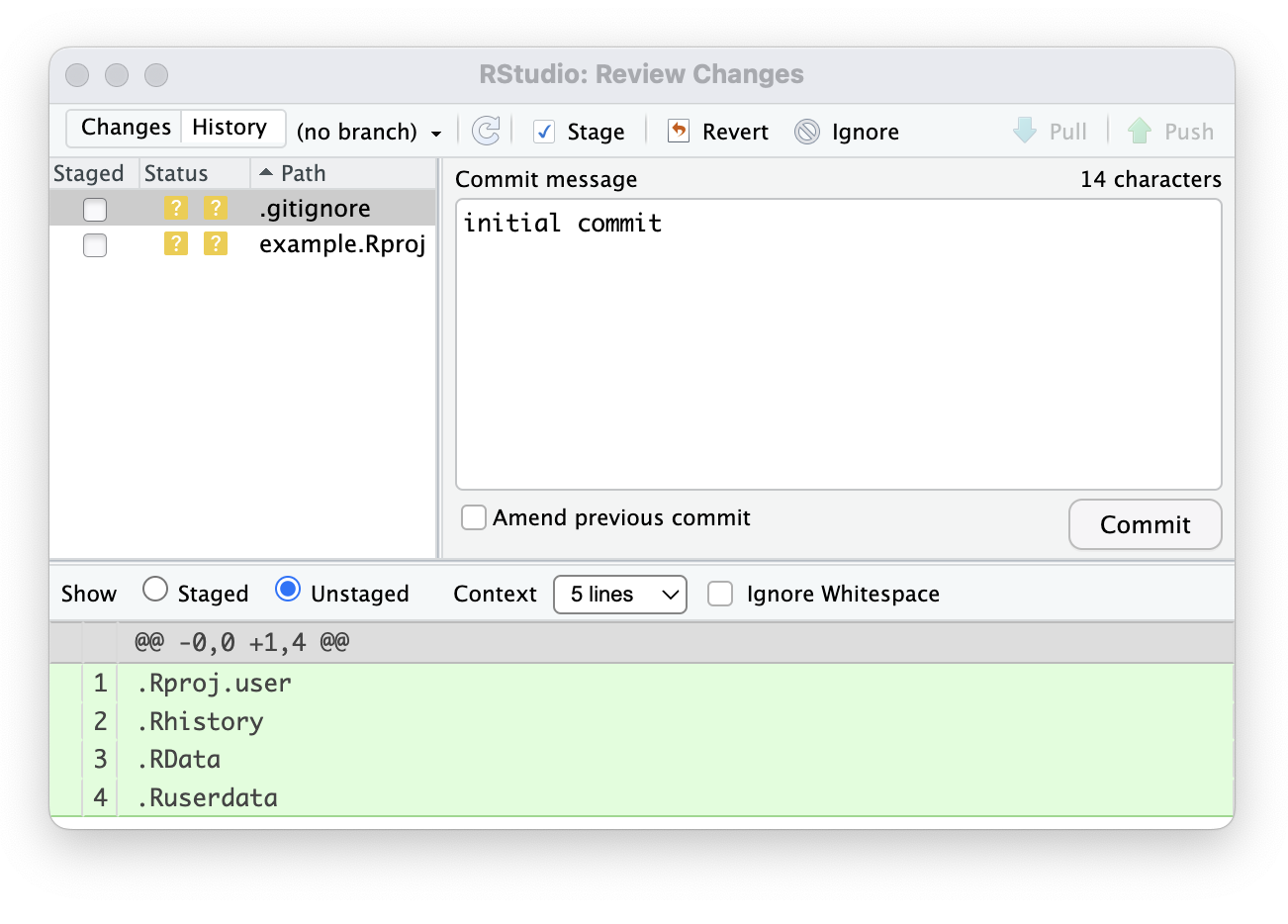Click the Ignore circle icon
Screen dimensions: 1288x924
(807, 132)
